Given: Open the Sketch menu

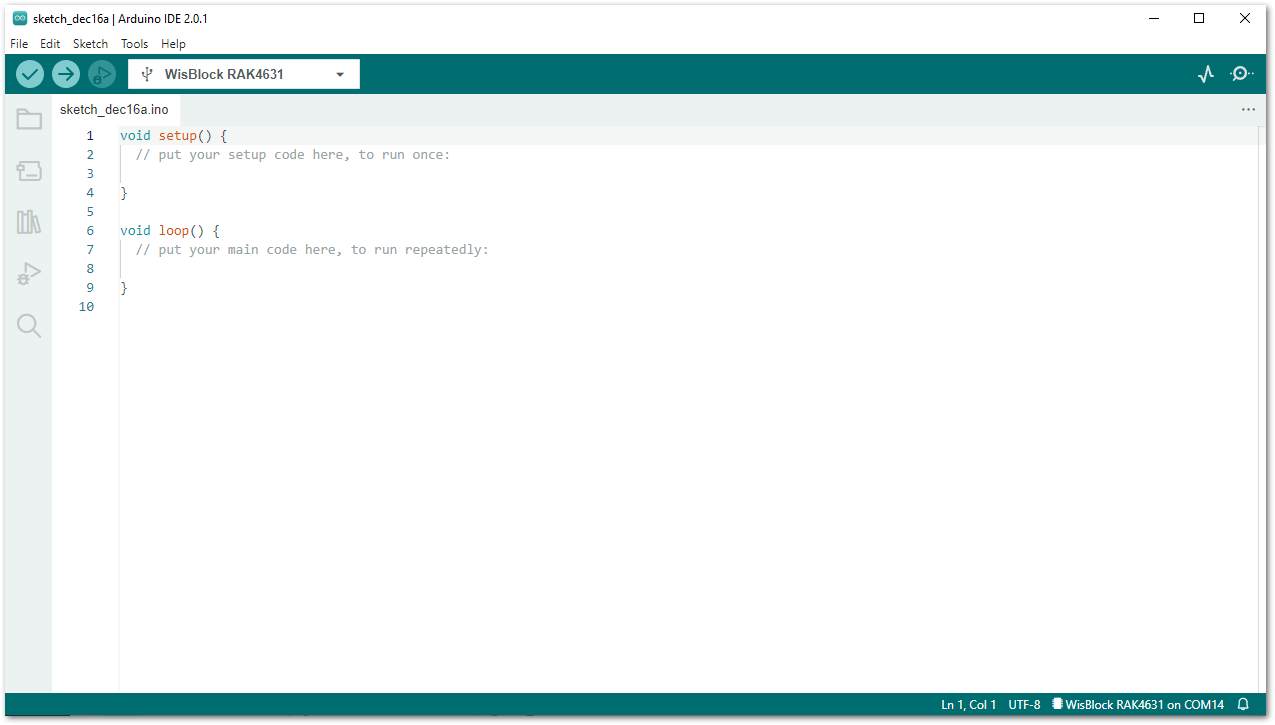Looking at the screenshot, I should (x=90, y=44).
